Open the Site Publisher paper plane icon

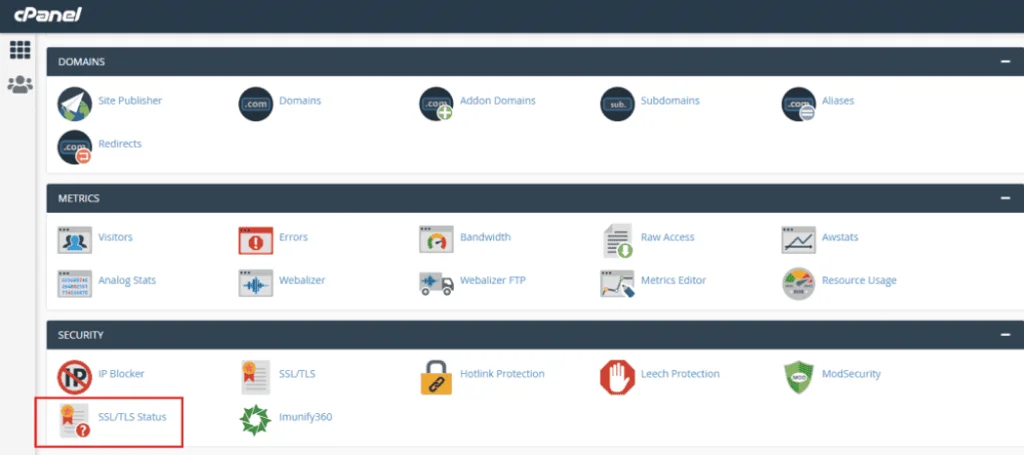point(74,104)
